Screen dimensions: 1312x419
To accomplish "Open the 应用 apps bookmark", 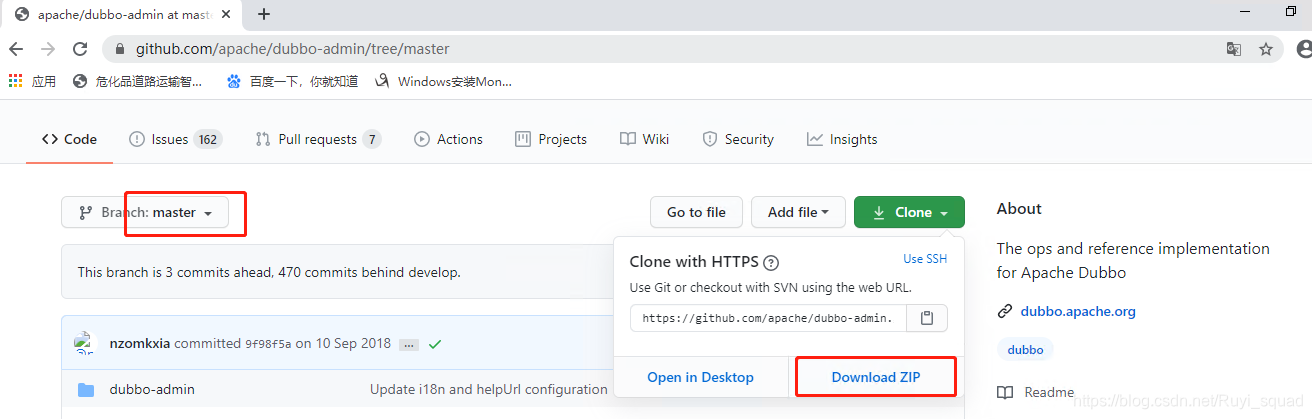I will pyautogui.click(x=33, y=82).
